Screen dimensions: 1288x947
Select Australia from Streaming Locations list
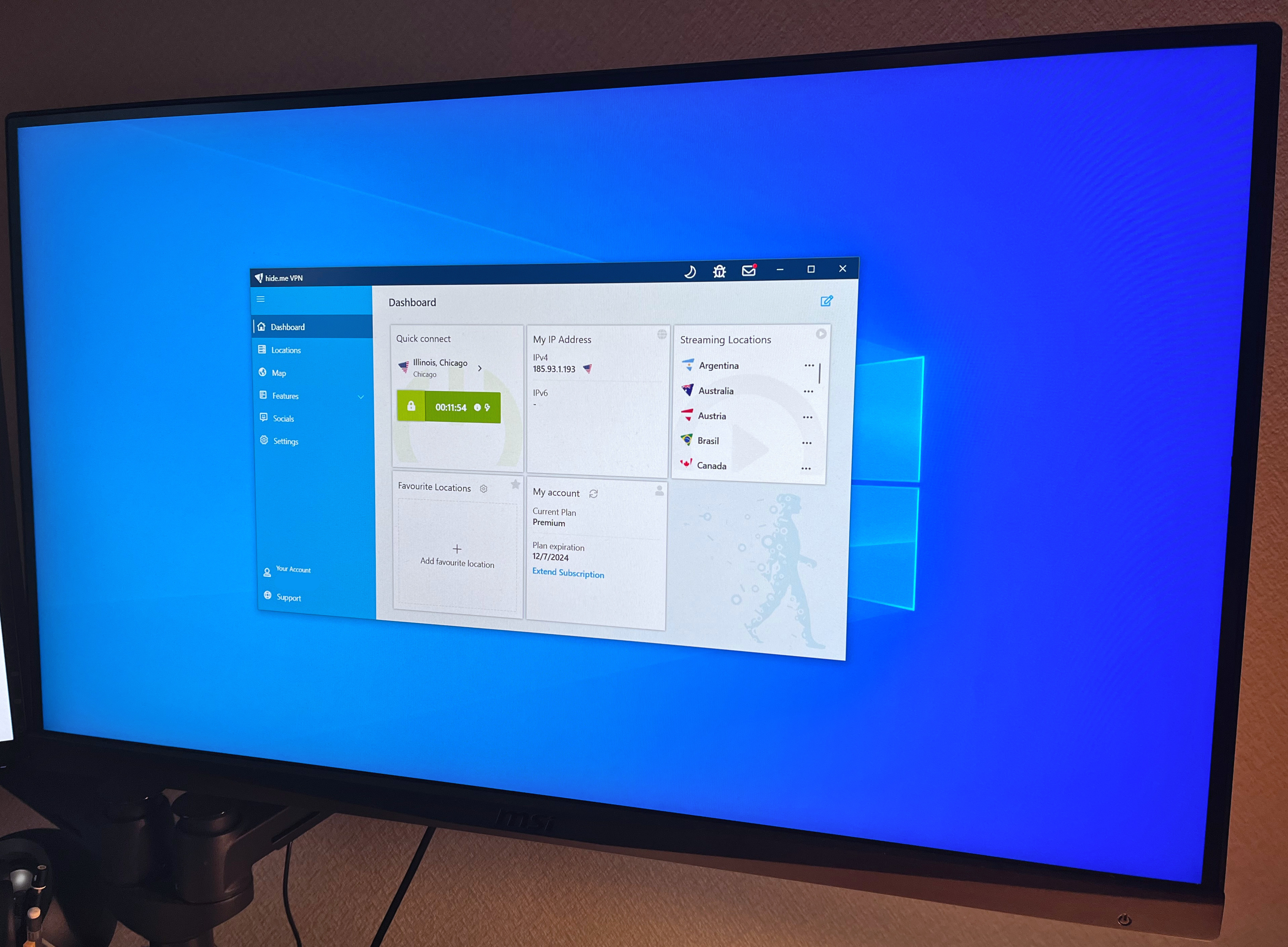click(717, 390)
